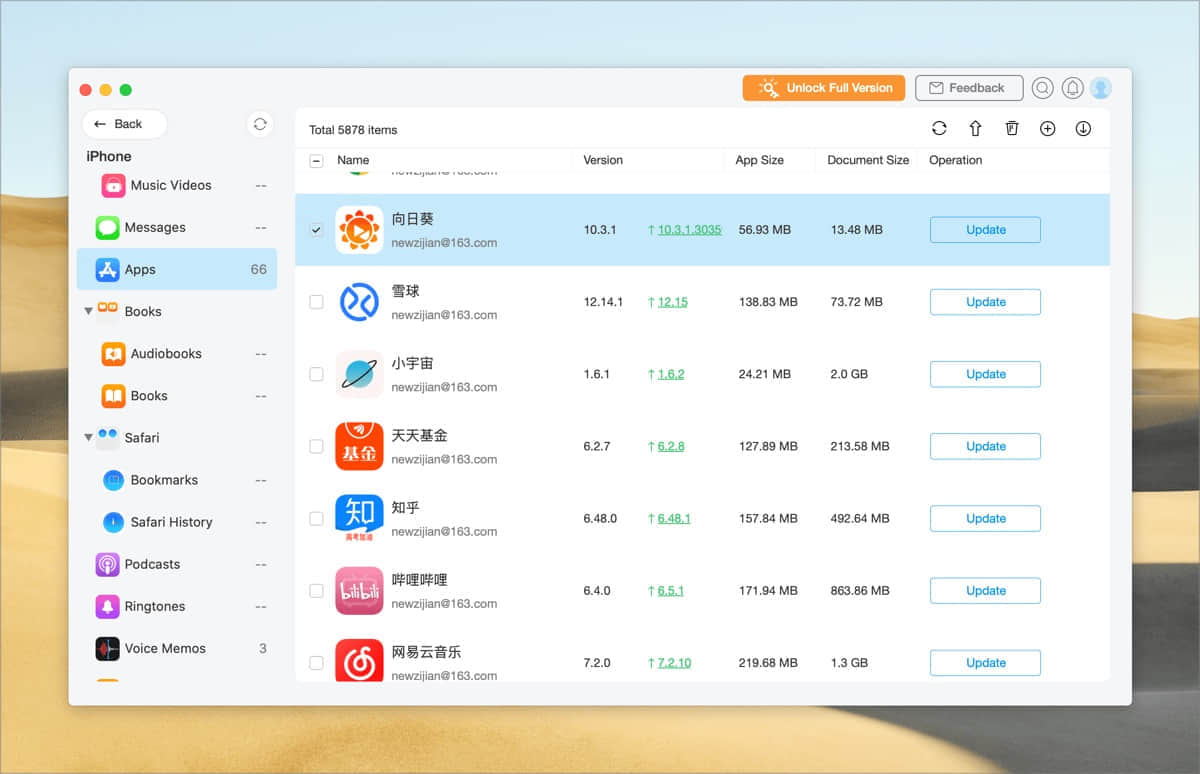Click the 6.48.1 new version link
The image size is (1200, 774).
click(674, 518)
